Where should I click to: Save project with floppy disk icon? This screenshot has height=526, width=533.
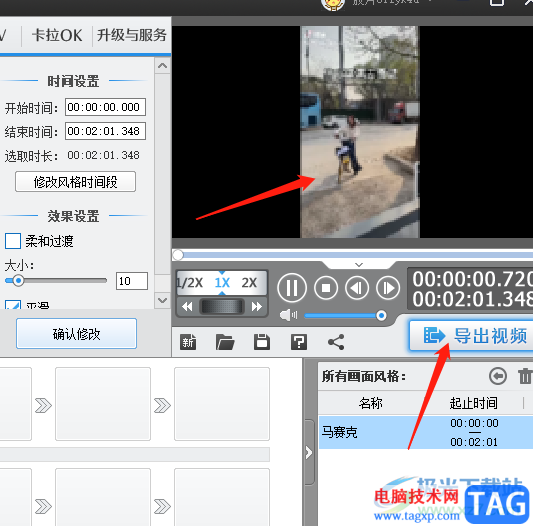[262, 342]
